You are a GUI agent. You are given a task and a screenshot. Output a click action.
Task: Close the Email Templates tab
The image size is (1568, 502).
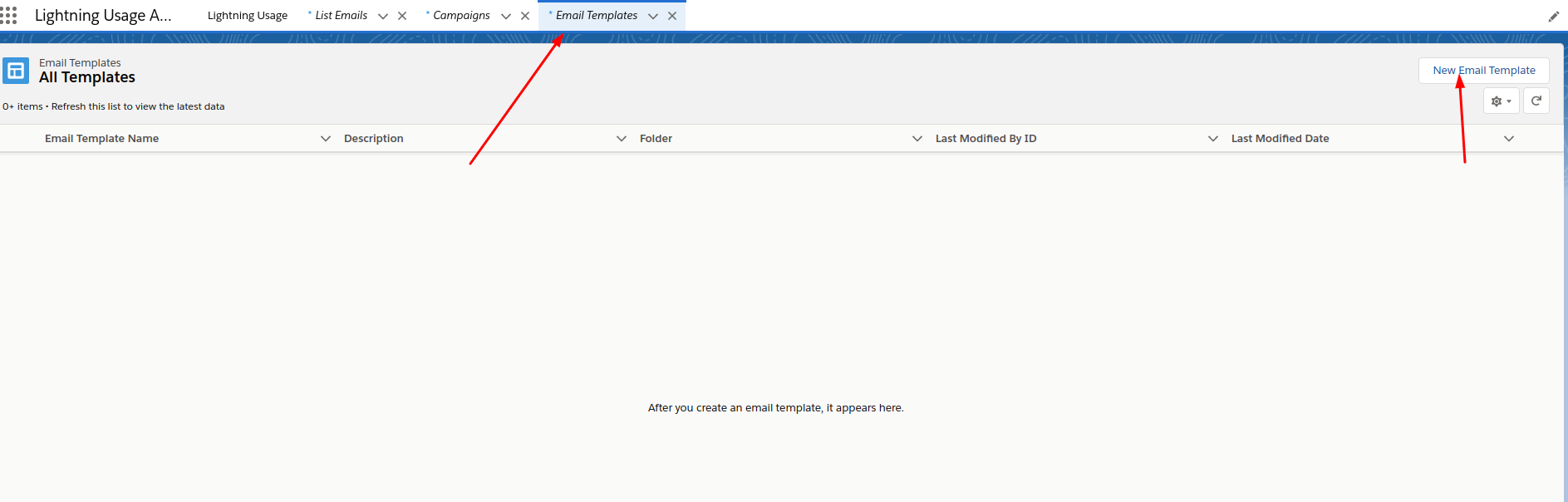(x=672, y=16)
